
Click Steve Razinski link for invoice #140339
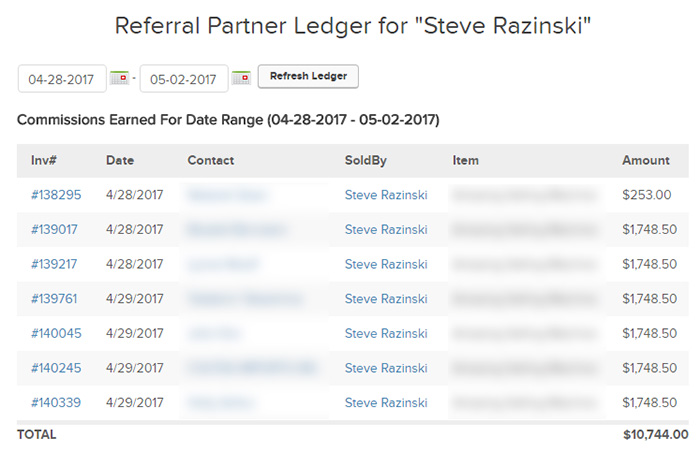pyautogui.click(x=386, y=403)
